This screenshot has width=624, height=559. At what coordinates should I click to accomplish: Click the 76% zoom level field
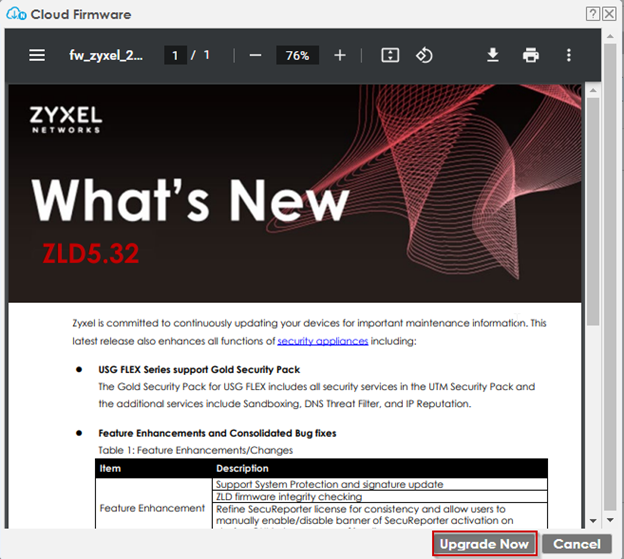[x=297, y=56]
